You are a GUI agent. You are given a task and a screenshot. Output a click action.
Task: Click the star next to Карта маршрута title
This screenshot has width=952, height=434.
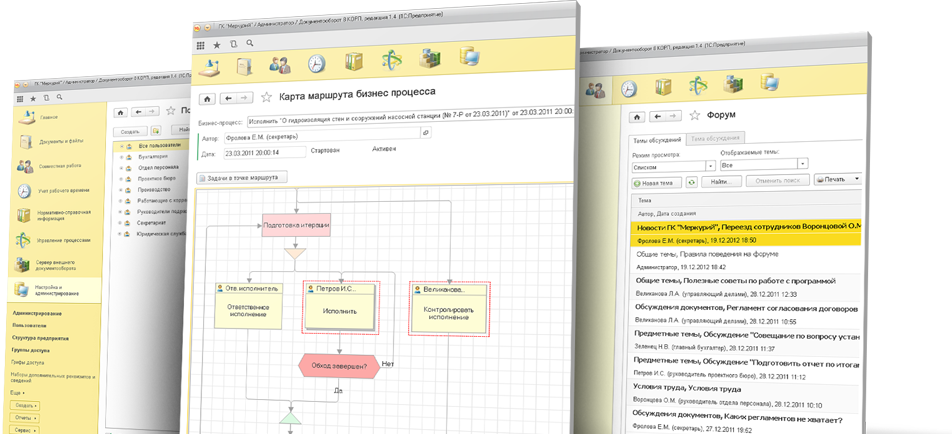(x=266, y=97)
